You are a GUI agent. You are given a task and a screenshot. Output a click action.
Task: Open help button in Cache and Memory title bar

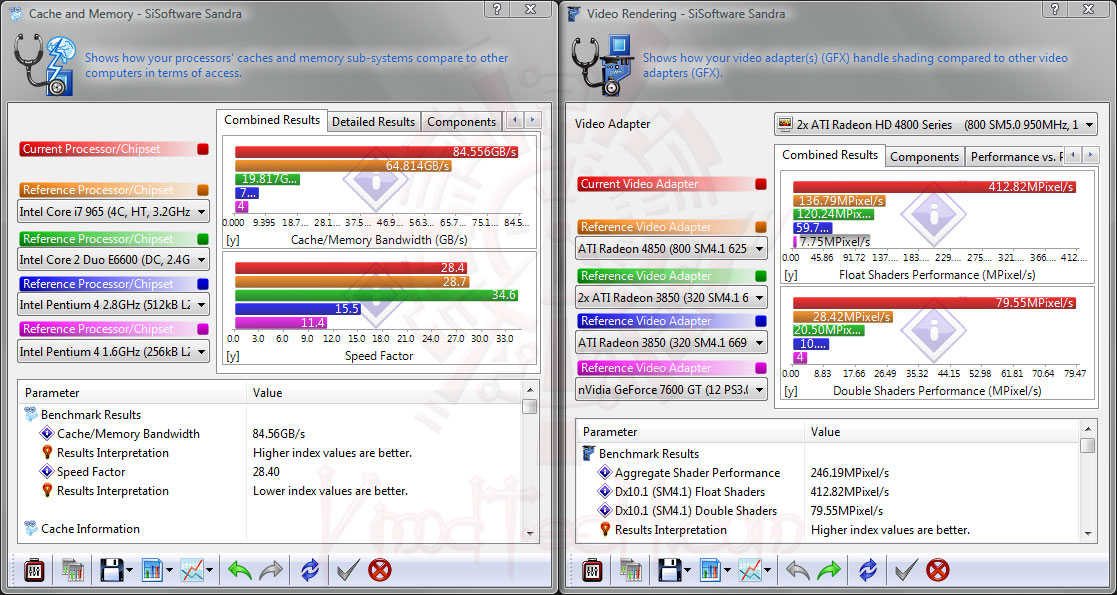click(497, 9)
